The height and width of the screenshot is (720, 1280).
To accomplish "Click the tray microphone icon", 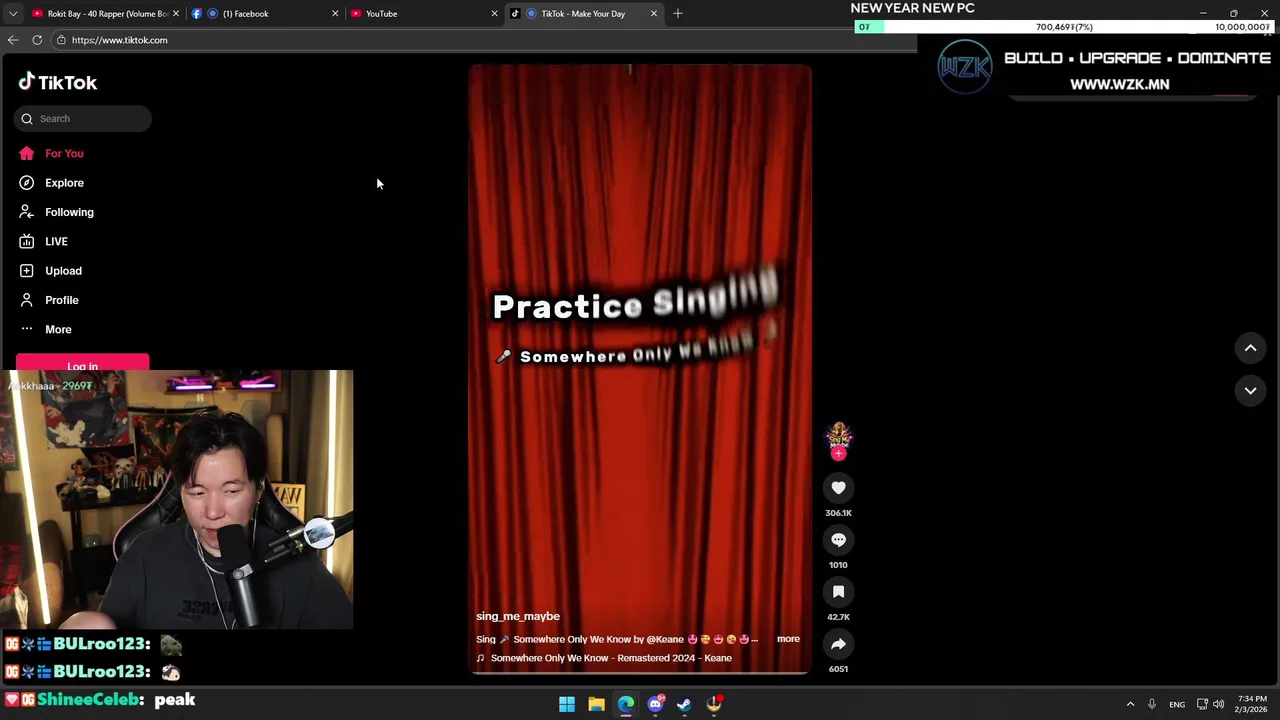I will click(1152, 704).
